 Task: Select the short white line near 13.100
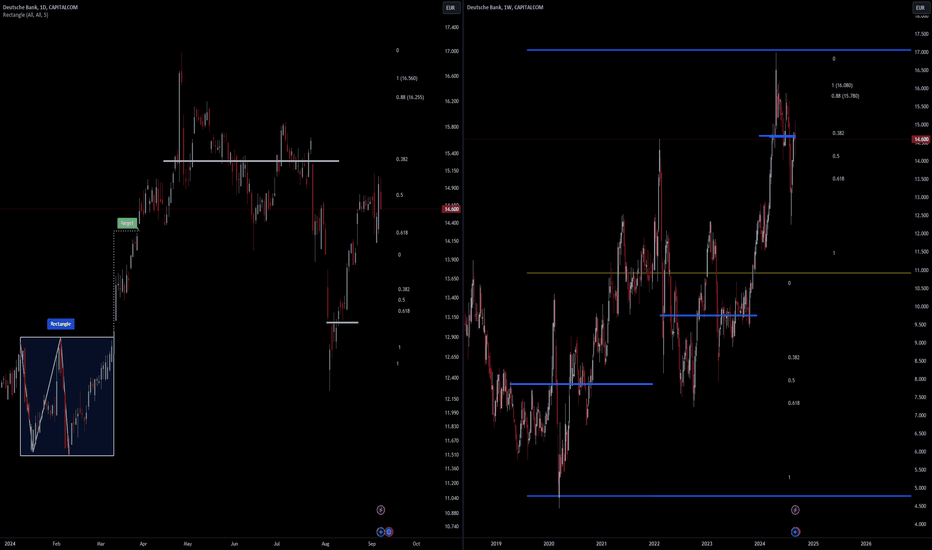tap(342, 322)
